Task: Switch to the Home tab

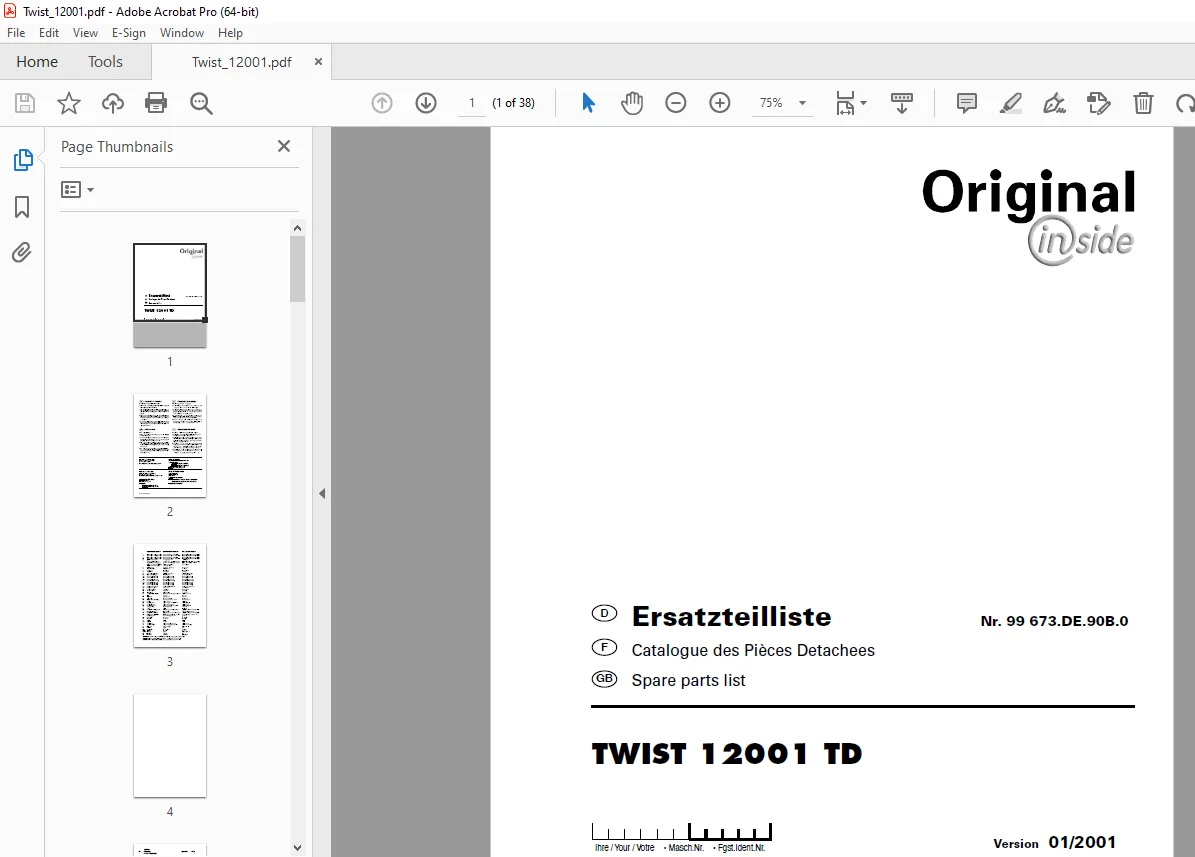Action: 37,62
